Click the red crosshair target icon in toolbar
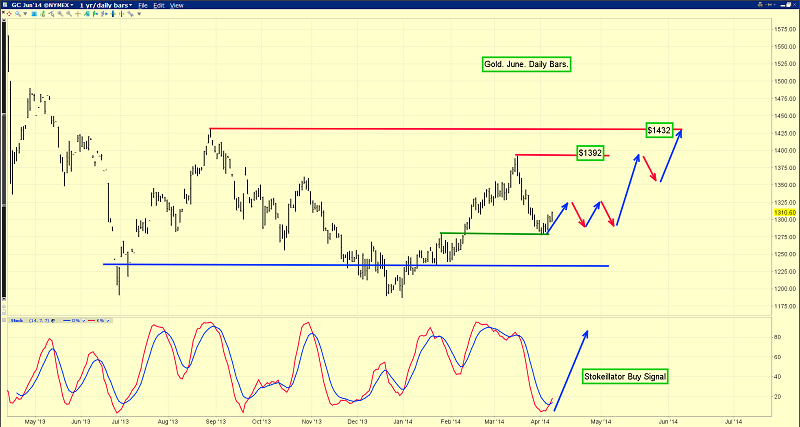This screenshot has width=800, height=427. (9, 14)
